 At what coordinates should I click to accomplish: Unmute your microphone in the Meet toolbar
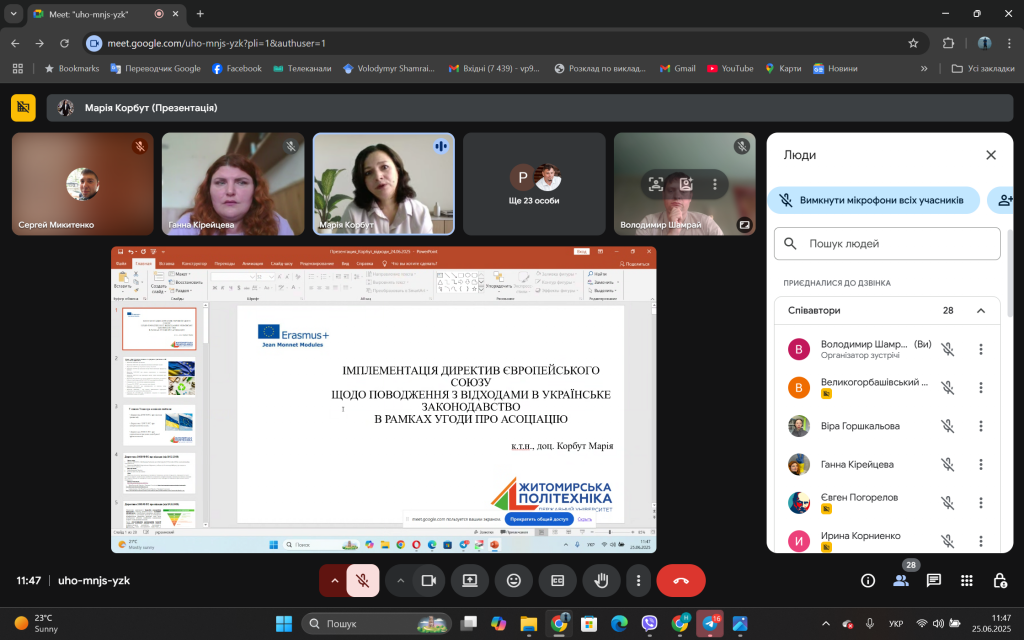click(362, 581)
